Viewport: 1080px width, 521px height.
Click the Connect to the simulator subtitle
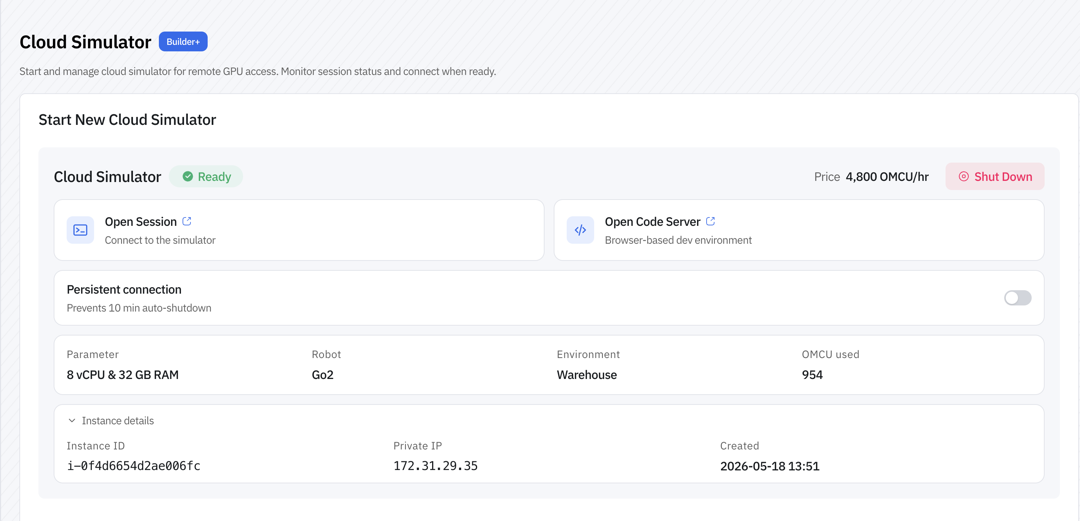(x=160, y=241)
